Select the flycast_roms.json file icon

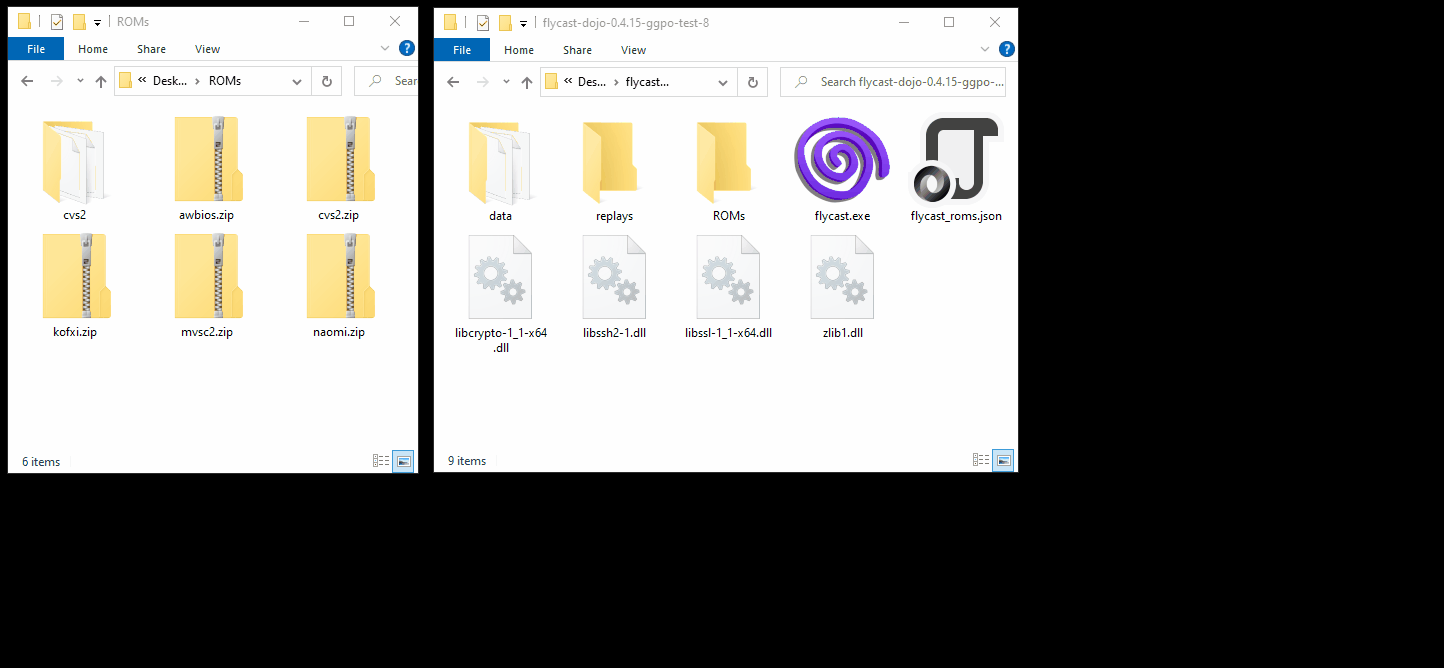tap(956, 161)
